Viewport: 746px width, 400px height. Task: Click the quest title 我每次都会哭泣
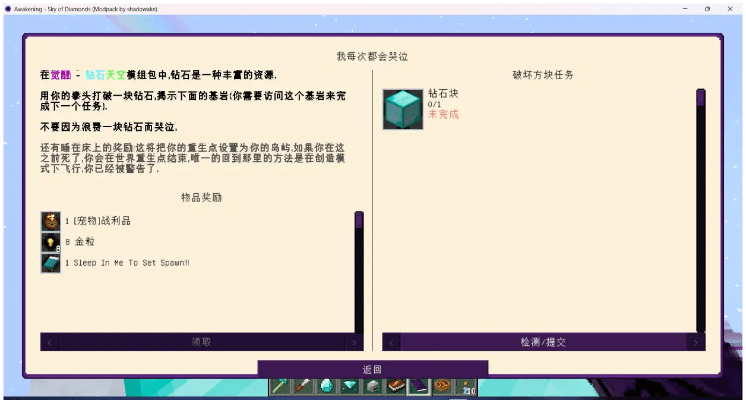tap(372, 56)
